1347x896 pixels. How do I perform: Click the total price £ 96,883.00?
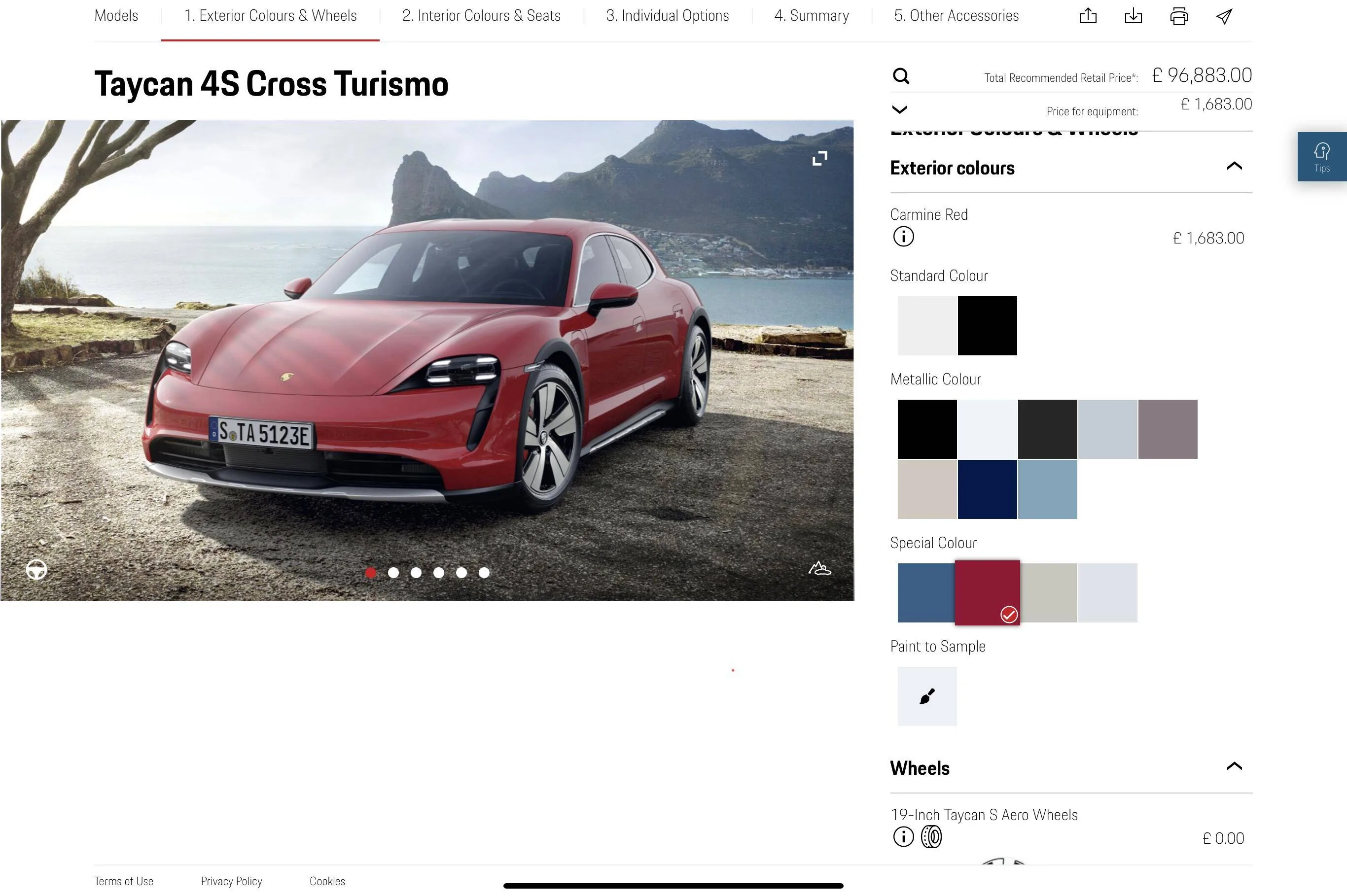coord(1201,75)
